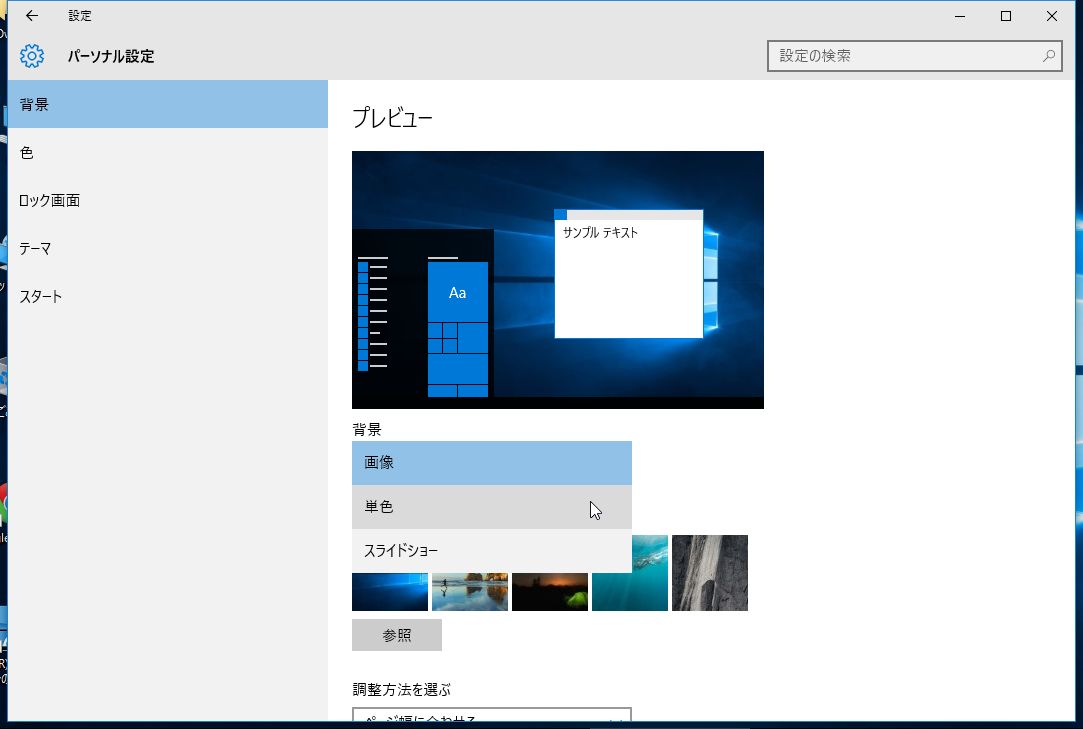This screenshot has height=729, width=1083.
Task: Go back with the arrow icon
Action: (x=32, y=15)
